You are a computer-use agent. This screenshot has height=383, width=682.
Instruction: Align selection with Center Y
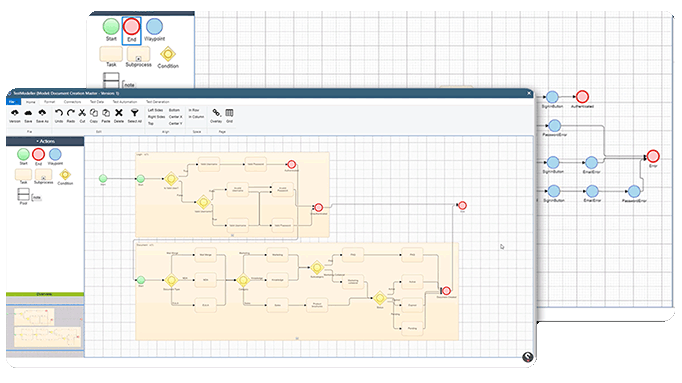point(175,123)
